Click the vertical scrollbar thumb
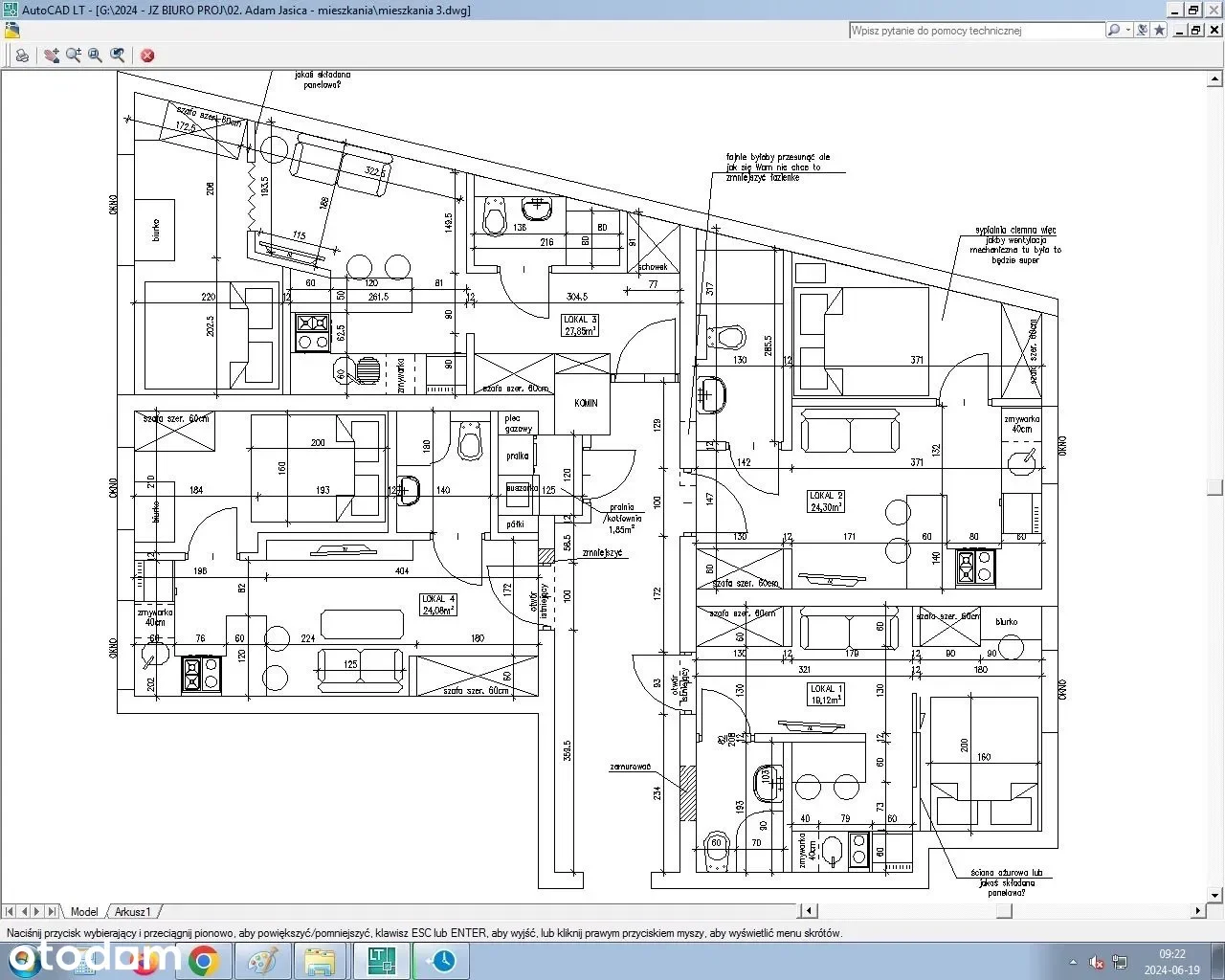This screenshot has height=980, width=1225. (1215, 487)
